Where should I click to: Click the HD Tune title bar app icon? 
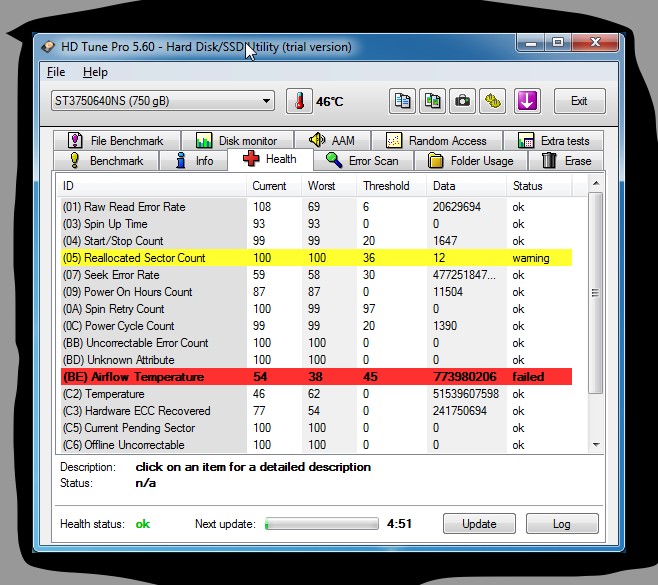point(48,47)
